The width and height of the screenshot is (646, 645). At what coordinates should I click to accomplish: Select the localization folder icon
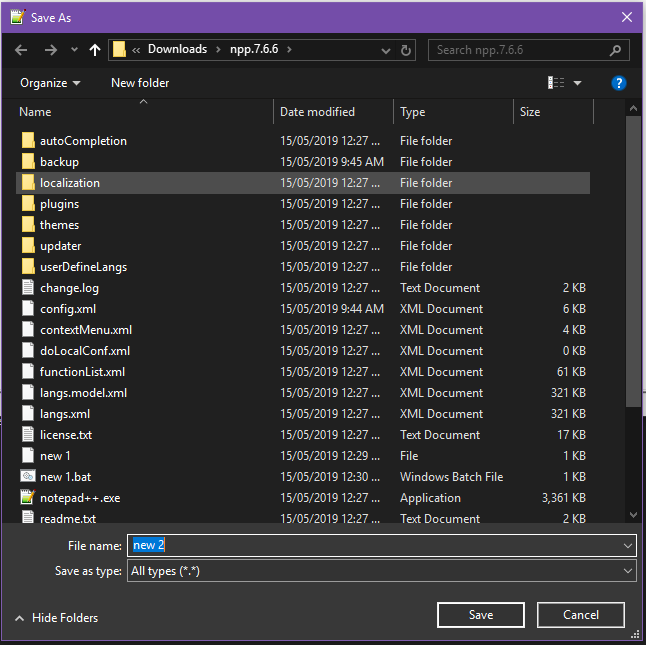[28, 182]
